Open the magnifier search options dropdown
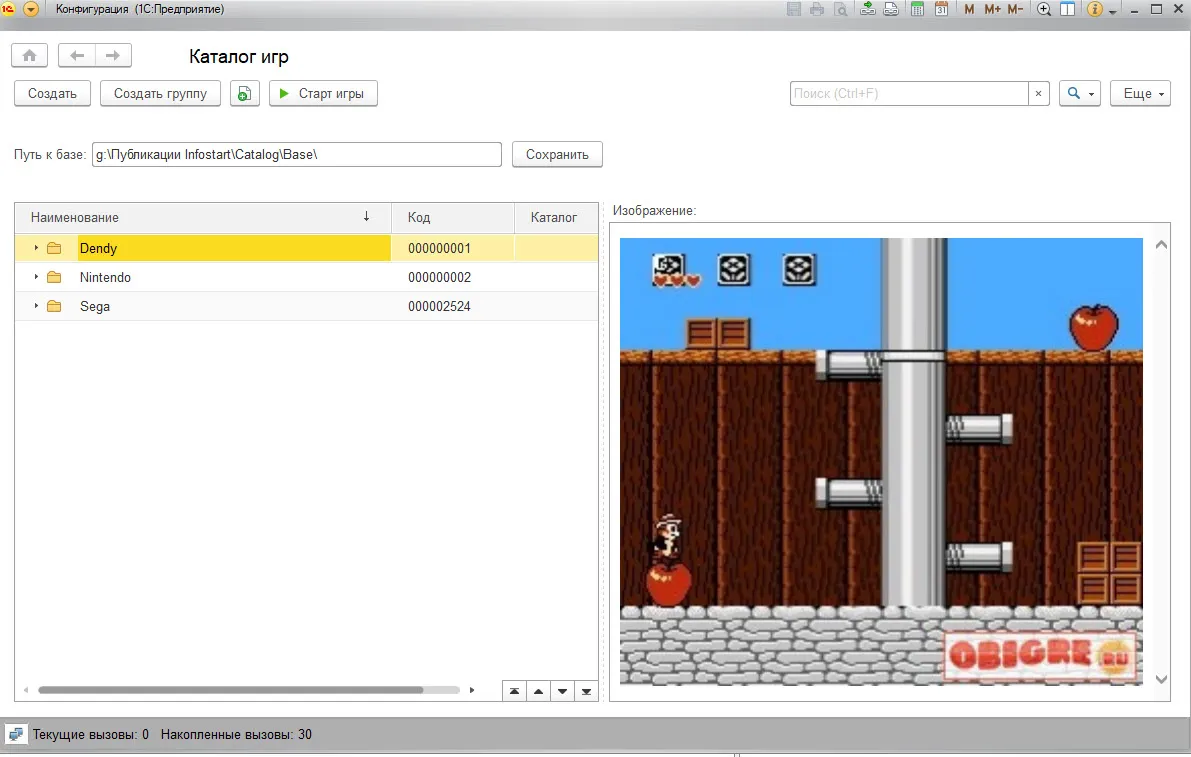Screen dimensions: 1191x757 point(1079,93)
